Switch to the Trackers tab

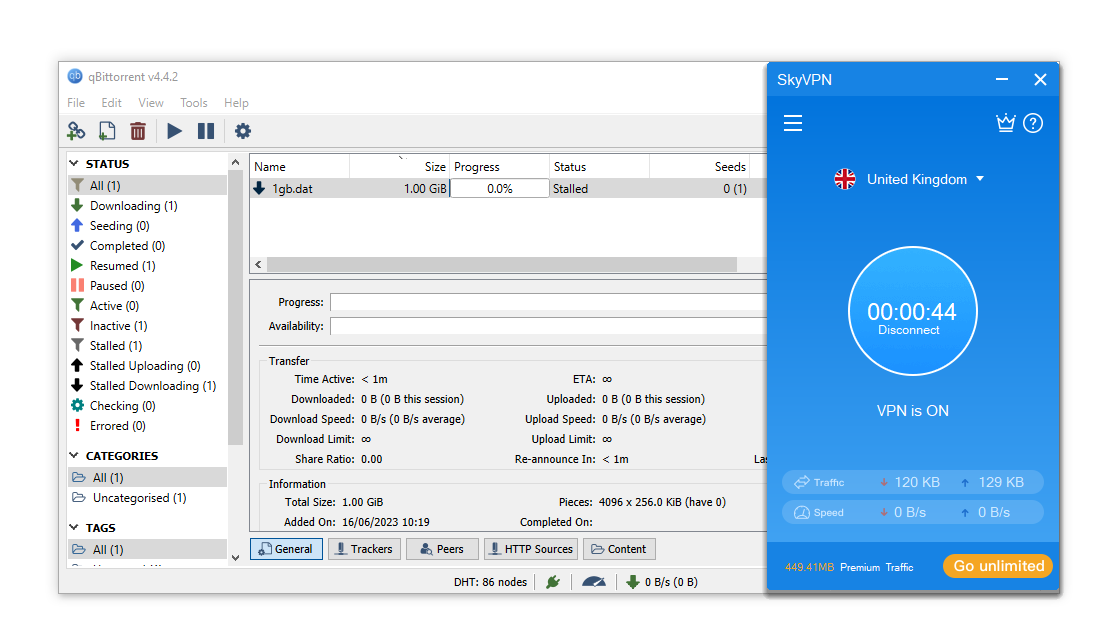tap(364, 548)
